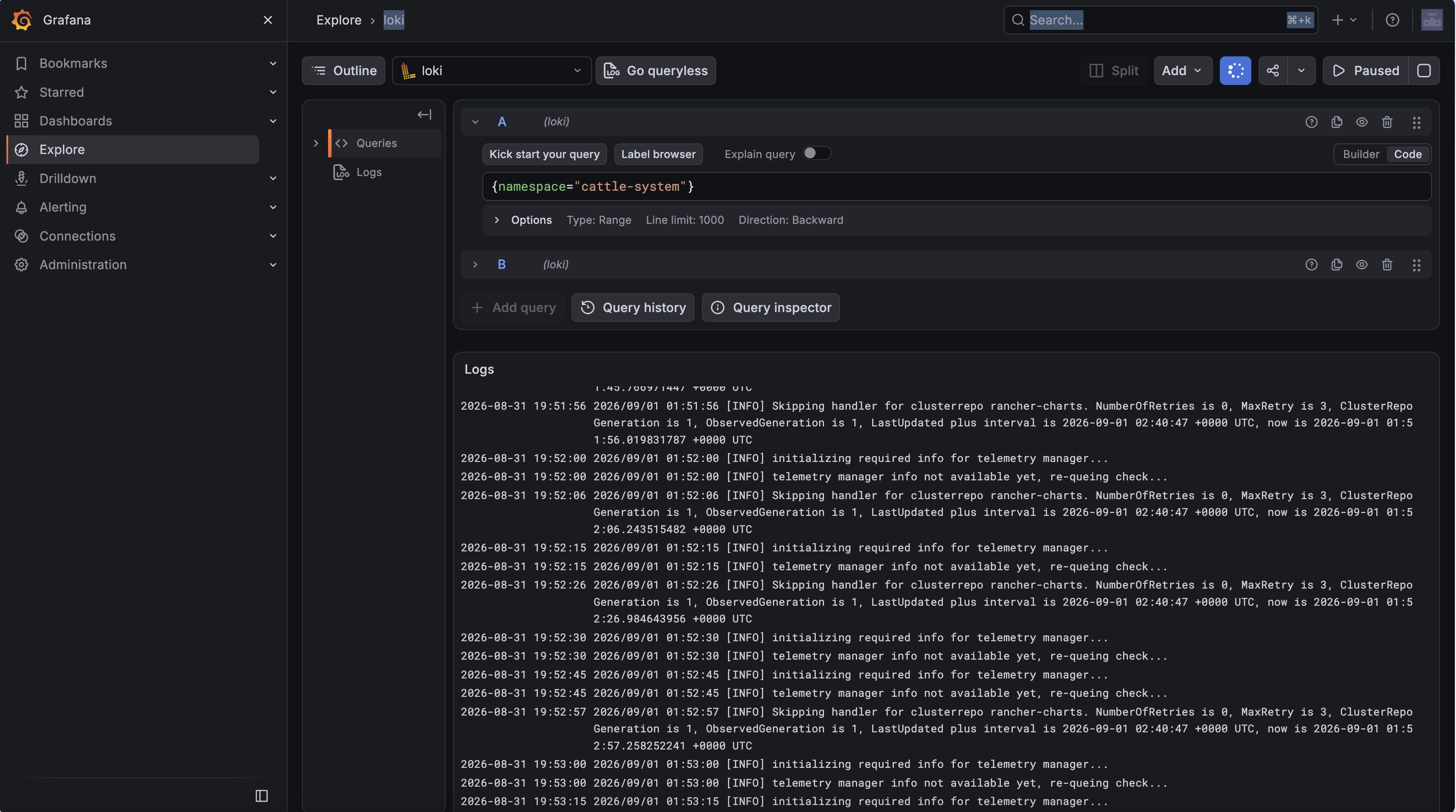This screenshot has width=1456, height=812.
Task: Open Administration in the sidebar
Action: pos(83,265)
